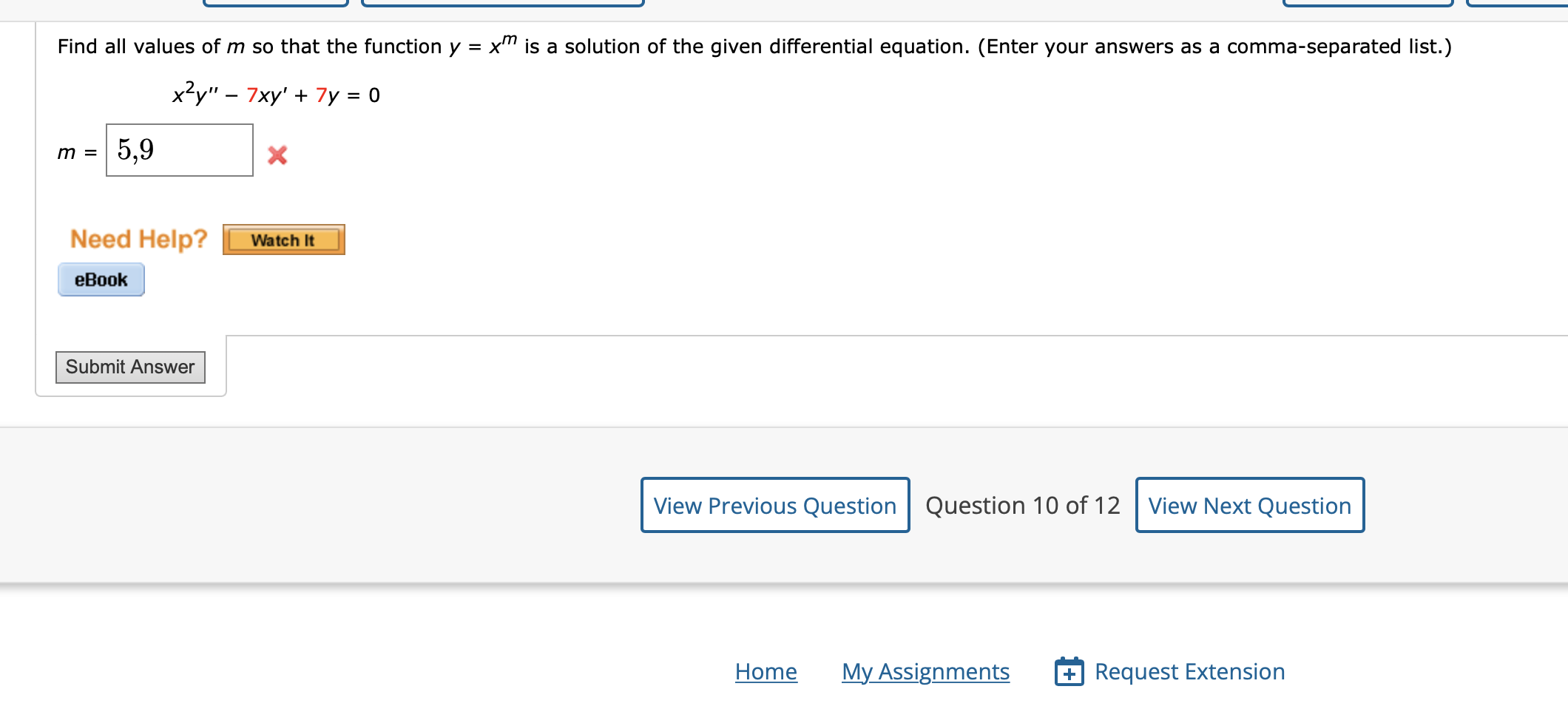Viewport: 1568px width, 726px height.
Task: Click the red X incorrect-answer marker
Action: [x=277, y=155]
